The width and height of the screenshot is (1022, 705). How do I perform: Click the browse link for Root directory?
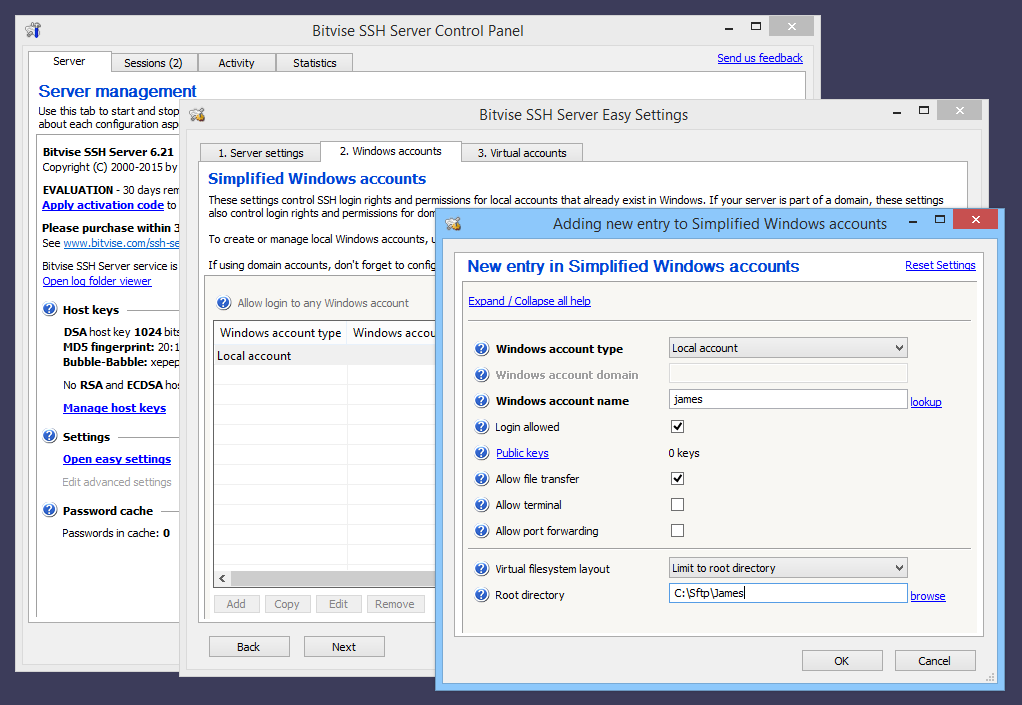tap(927, 596)
